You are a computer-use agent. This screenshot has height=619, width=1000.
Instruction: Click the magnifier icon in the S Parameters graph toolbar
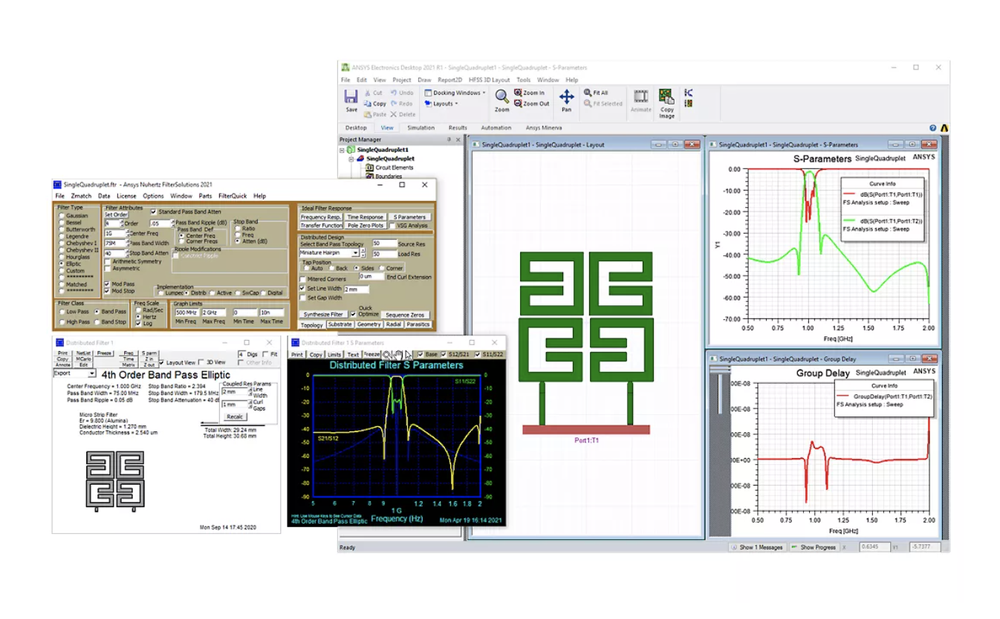click(x=386, y=354)
